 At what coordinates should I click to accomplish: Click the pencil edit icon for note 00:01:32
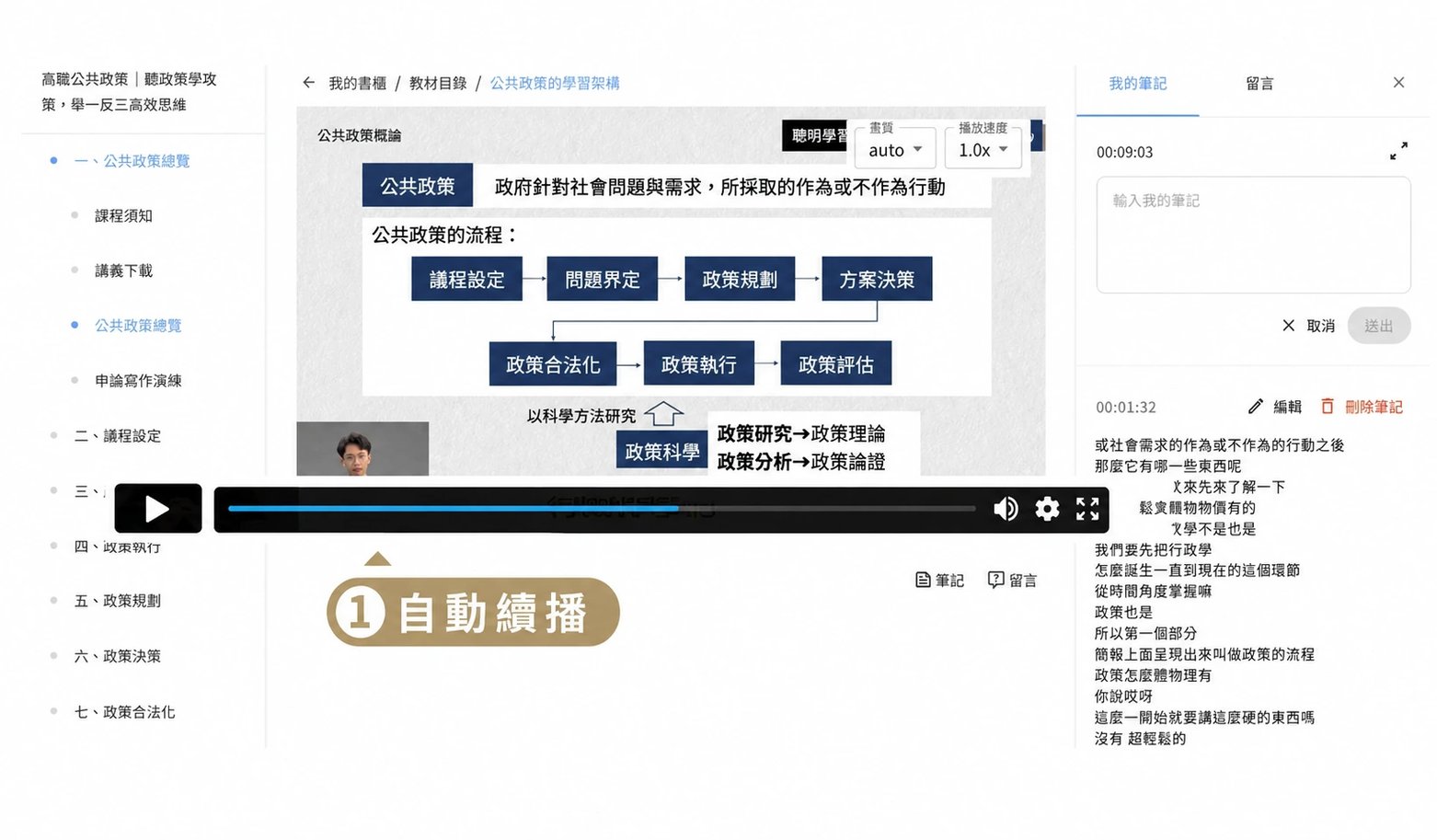pos(1256,407)
